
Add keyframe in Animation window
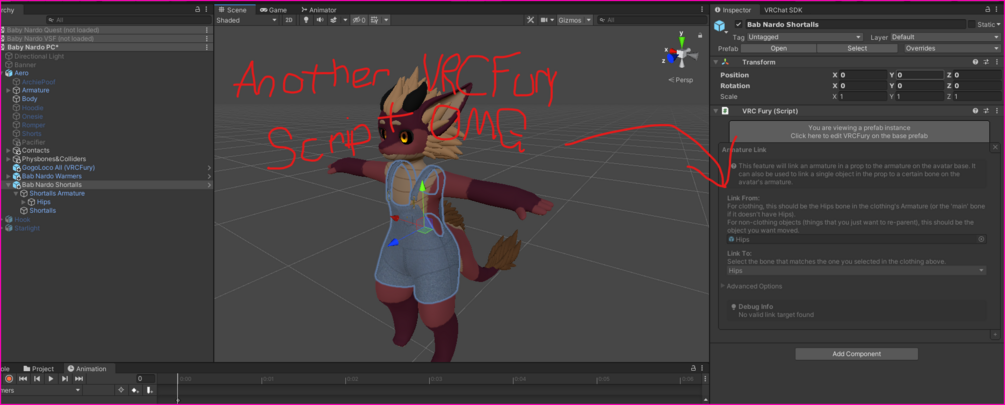click(135, 390)
